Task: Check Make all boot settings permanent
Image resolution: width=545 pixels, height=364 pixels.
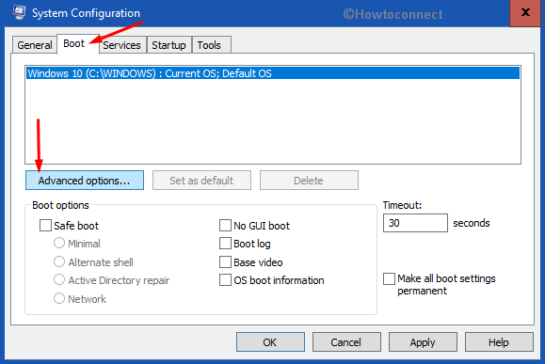Action: pos(389,279)
